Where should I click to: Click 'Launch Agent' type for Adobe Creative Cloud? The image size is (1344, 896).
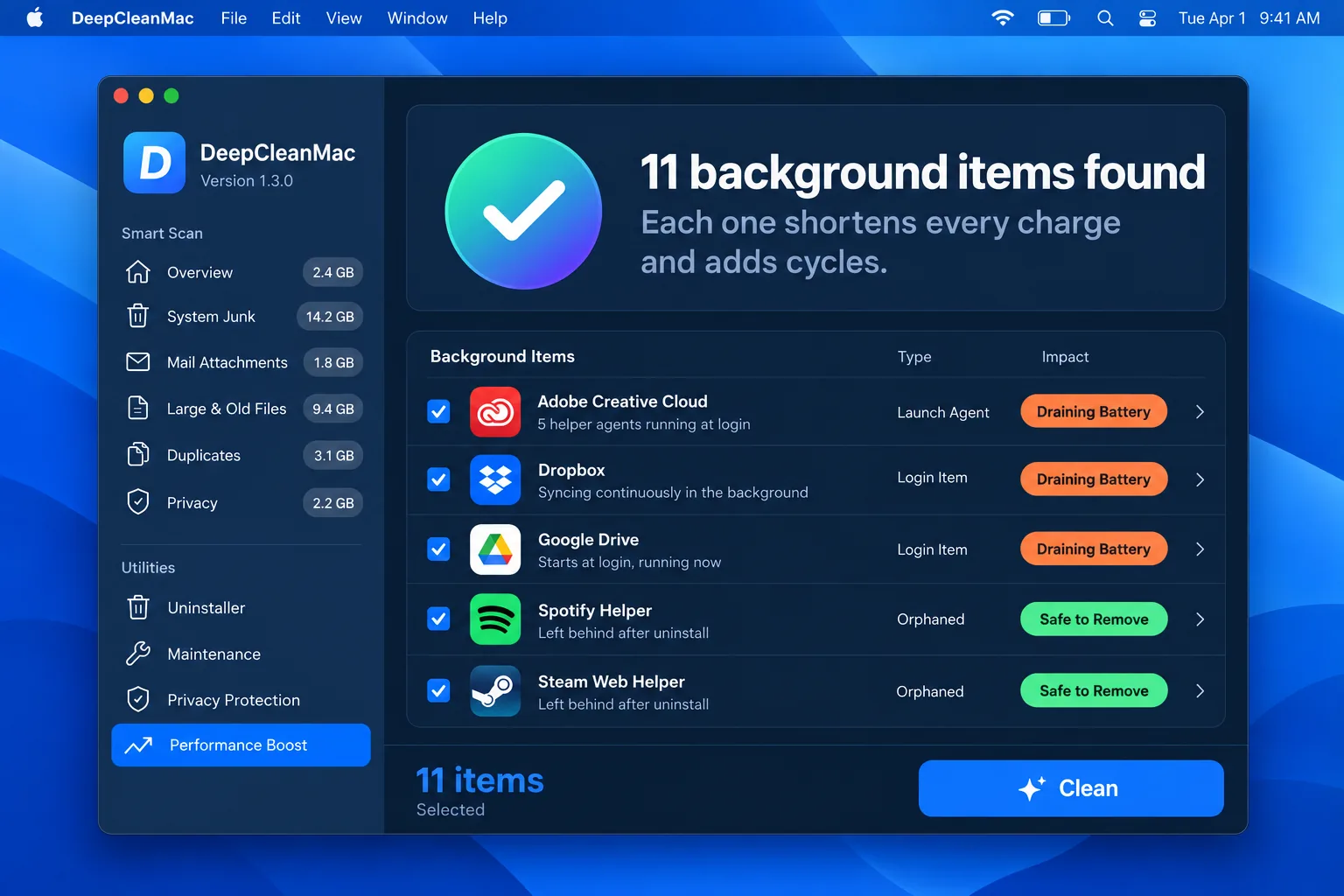pos(943,412)
